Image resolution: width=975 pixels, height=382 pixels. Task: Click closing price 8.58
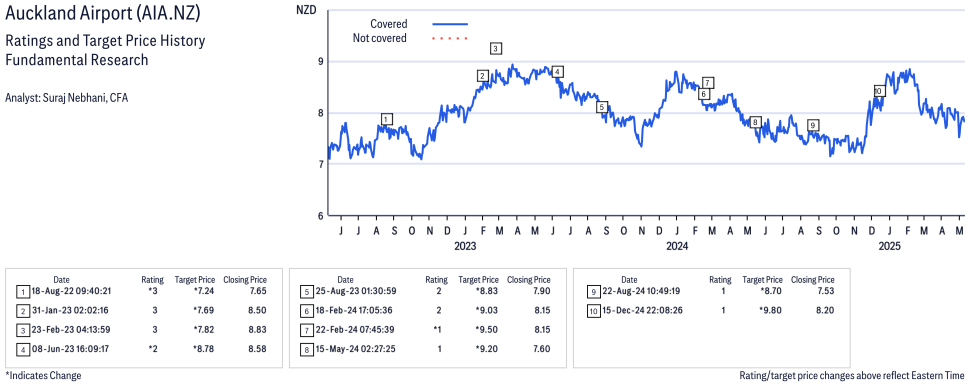pos(257,349)
